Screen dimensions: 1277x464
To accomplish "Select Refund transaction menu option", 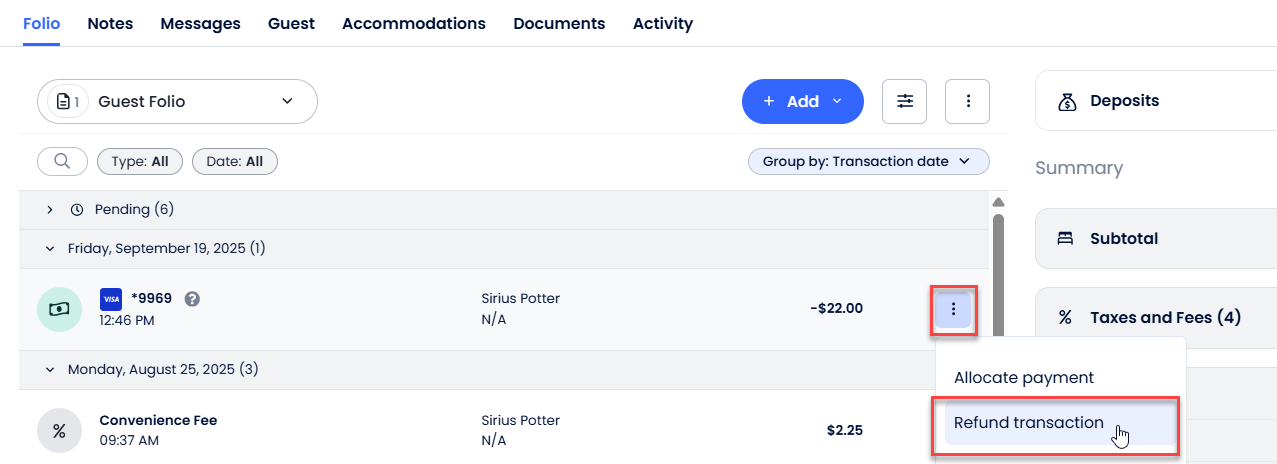I will click(x=1029, y=423).
